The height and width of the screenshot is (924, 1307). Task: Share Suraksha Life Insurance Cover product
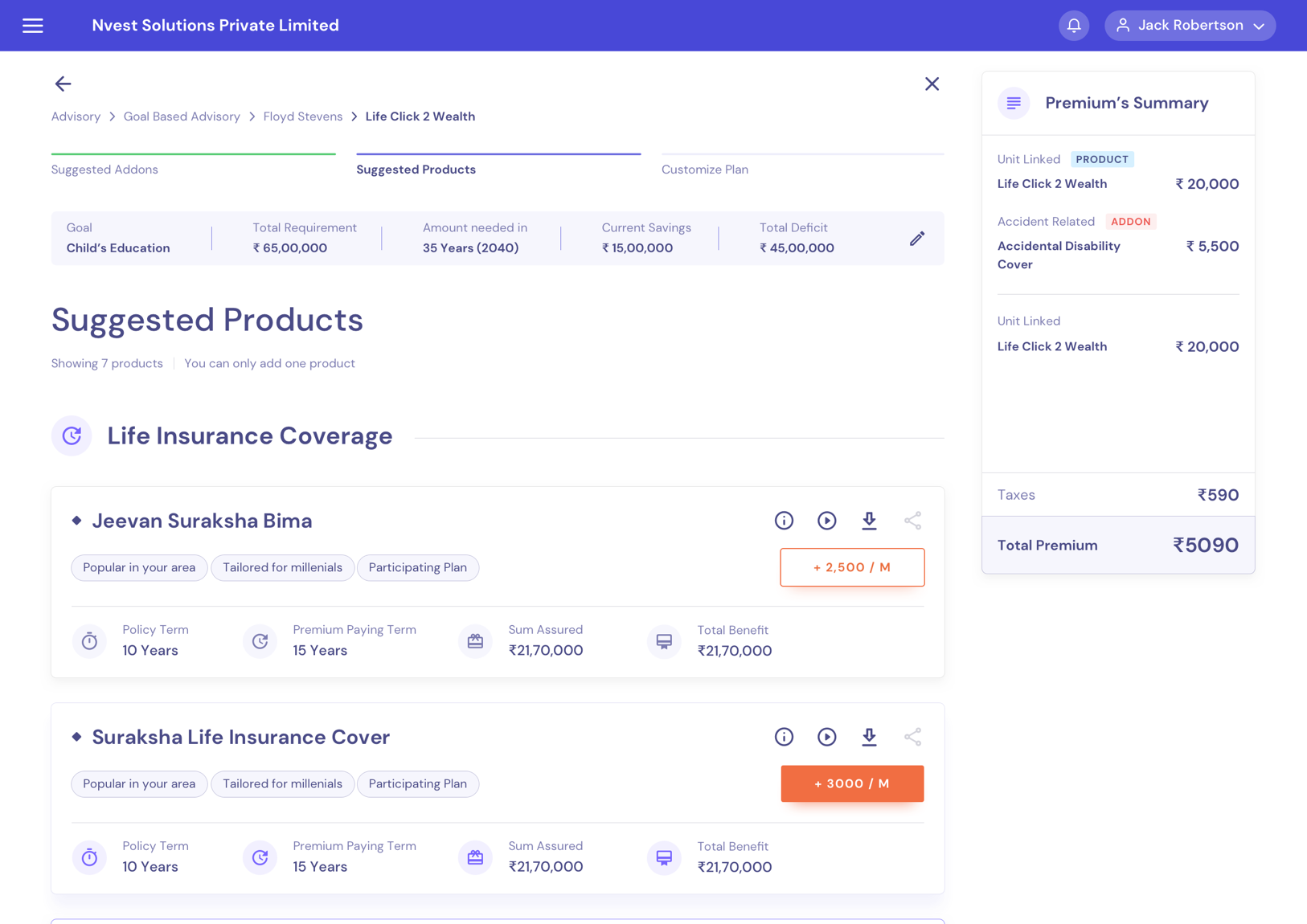(x=912, y=737)
